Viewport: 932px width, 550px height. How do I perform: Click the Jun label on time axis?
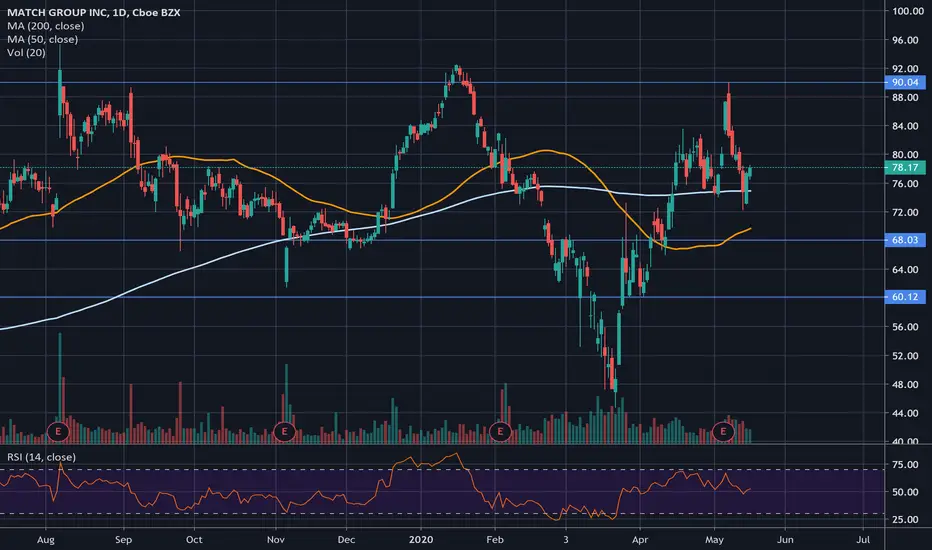click(785, 540)
